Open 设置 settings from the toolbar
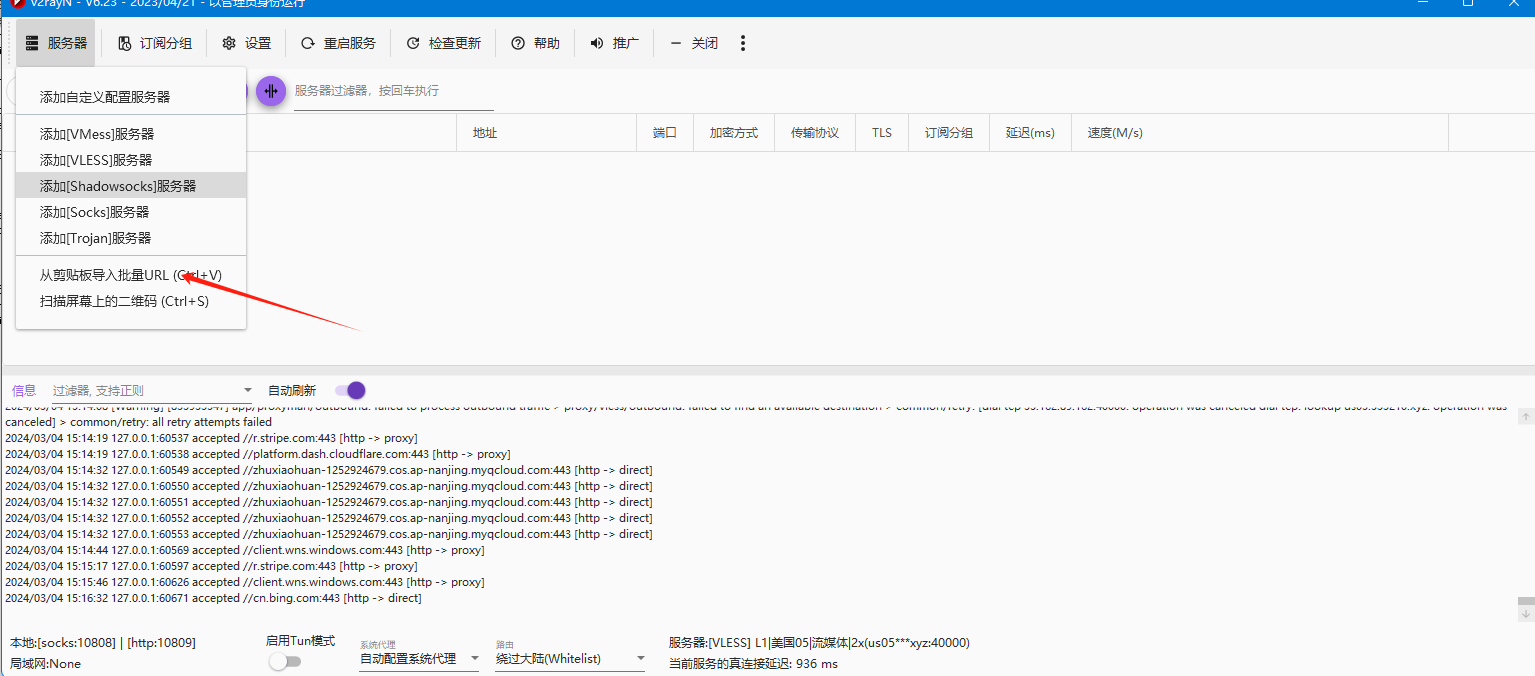Image resolution: width=1535 pixels, height=676 pixels. coord(246,43)
